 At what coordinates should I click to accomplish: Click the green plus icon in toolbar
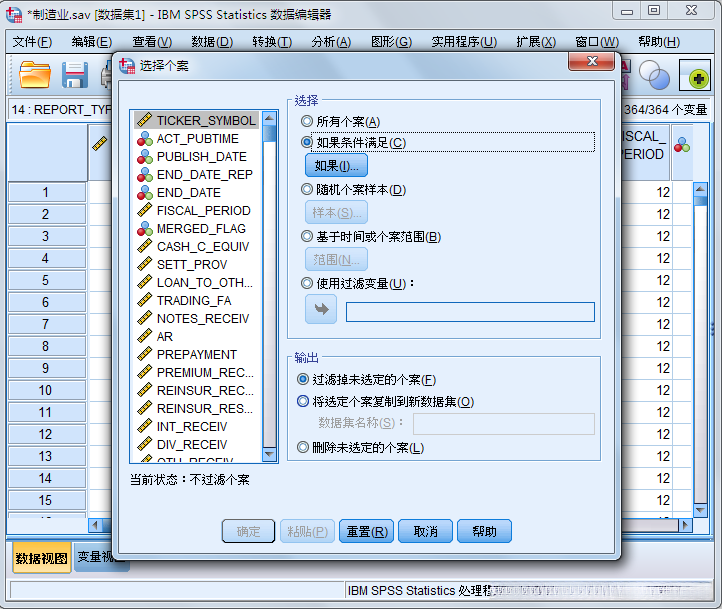695,75
